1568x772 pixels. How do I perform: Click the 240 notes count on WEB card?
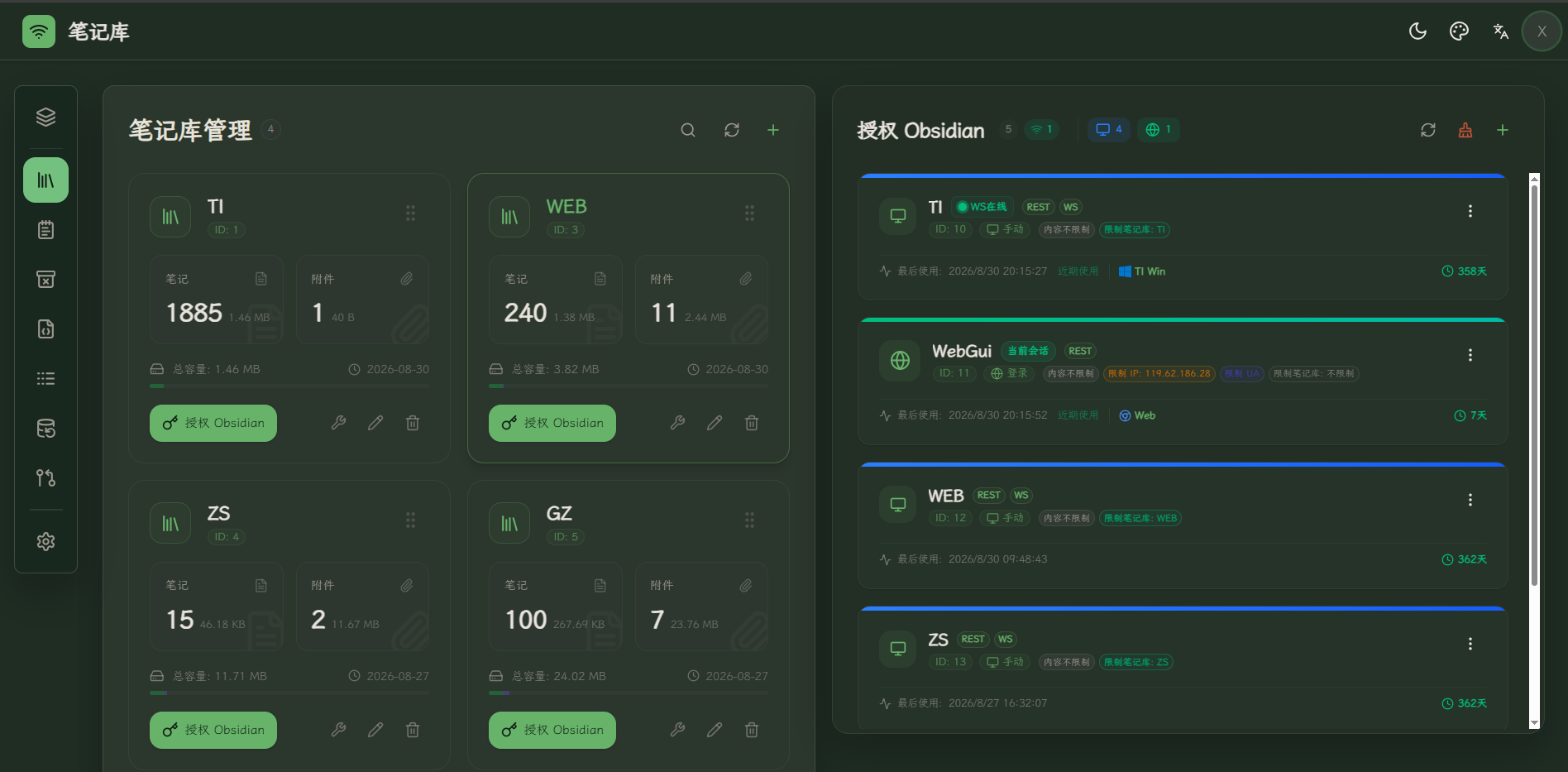[526, 313]
